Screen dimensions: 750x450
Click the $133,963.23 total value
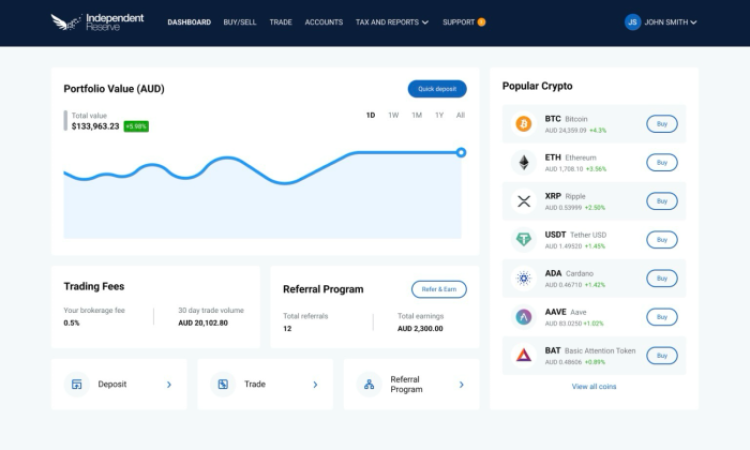pyautogui.click(x=95, y=126)
